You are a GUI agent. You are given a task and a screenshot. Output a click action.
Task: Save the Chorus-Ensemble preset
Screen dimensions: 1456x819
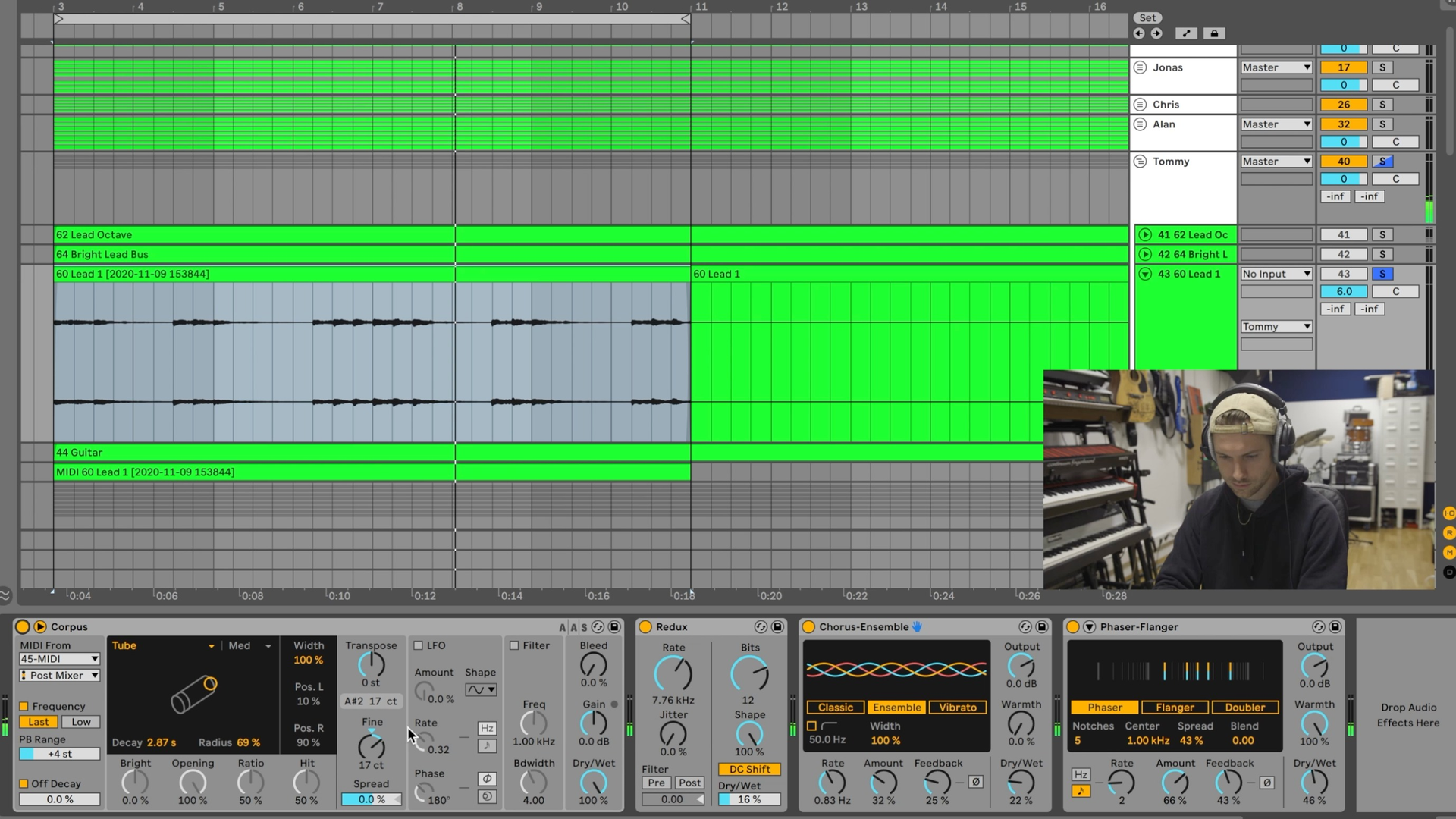pyautogui.click(x=1042, y=627)
